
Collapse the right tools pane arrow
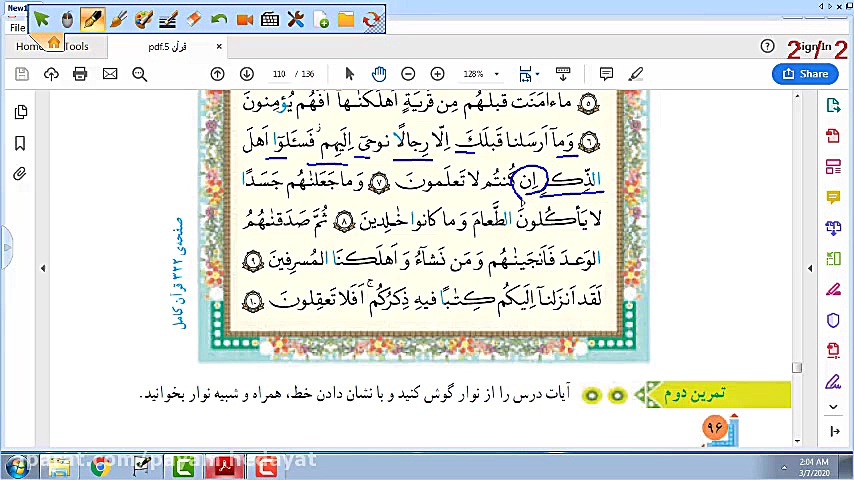point(810,268)
